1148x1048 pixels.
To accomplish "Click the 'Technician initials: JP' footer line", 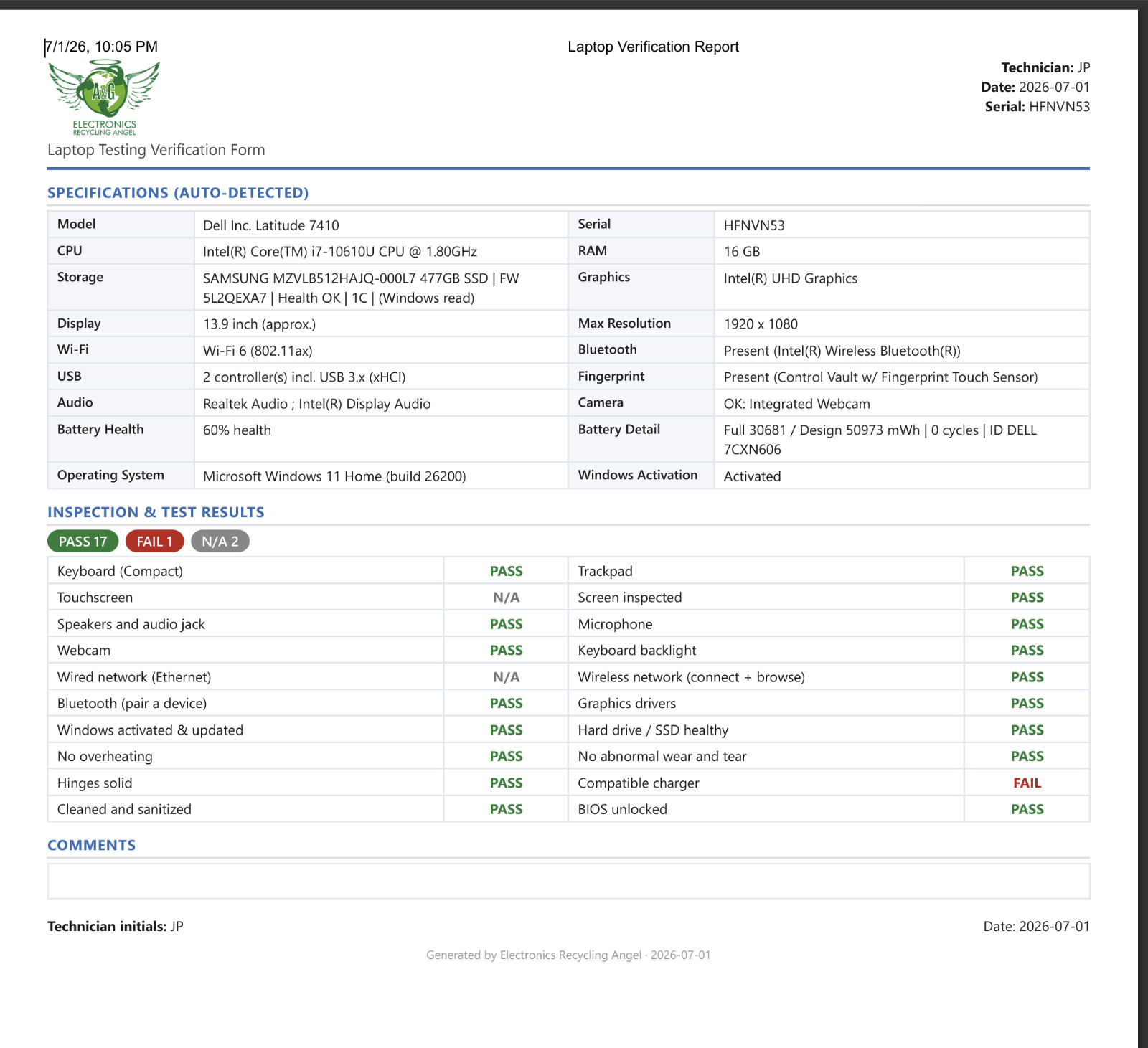I will tap(116, 927).
